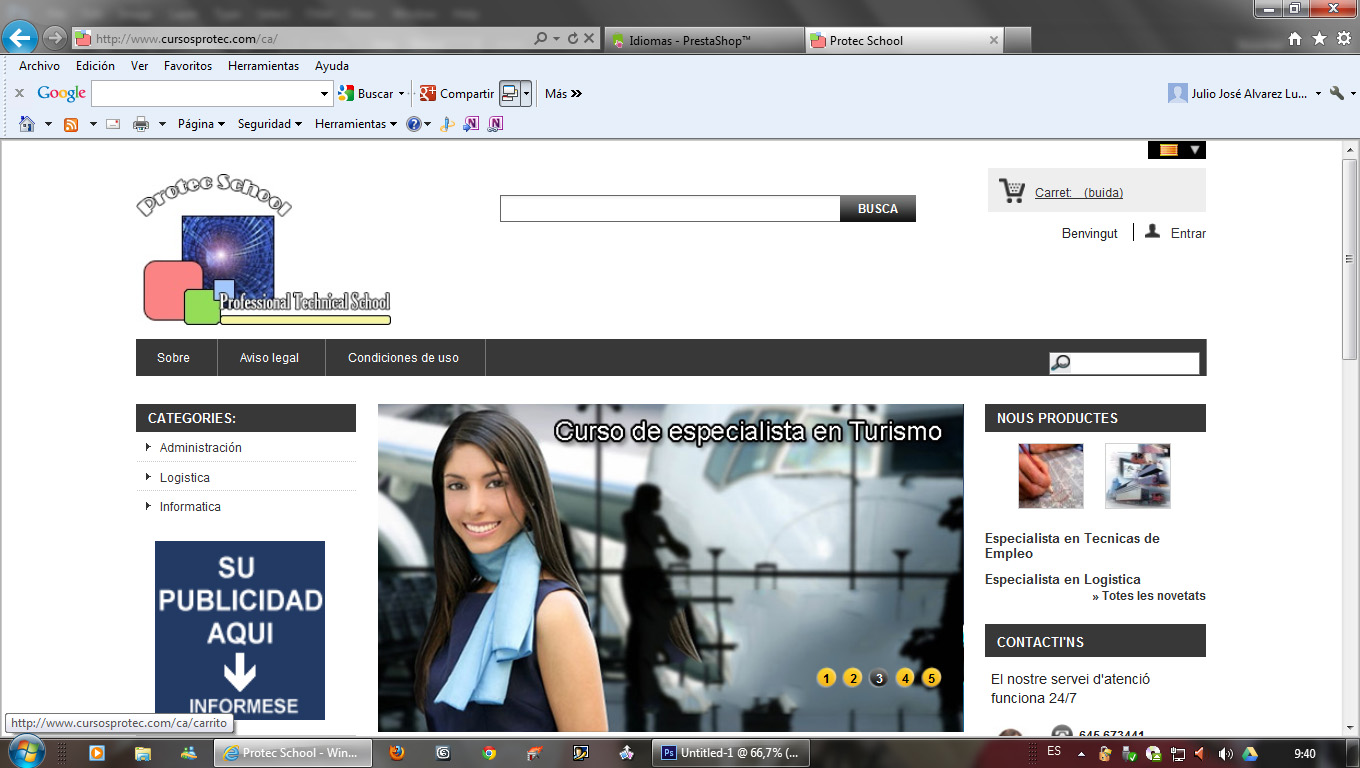Open the Favoritos menu
Image resolution: width=1360 pixels, height=768 pixels.
(188, 66)
